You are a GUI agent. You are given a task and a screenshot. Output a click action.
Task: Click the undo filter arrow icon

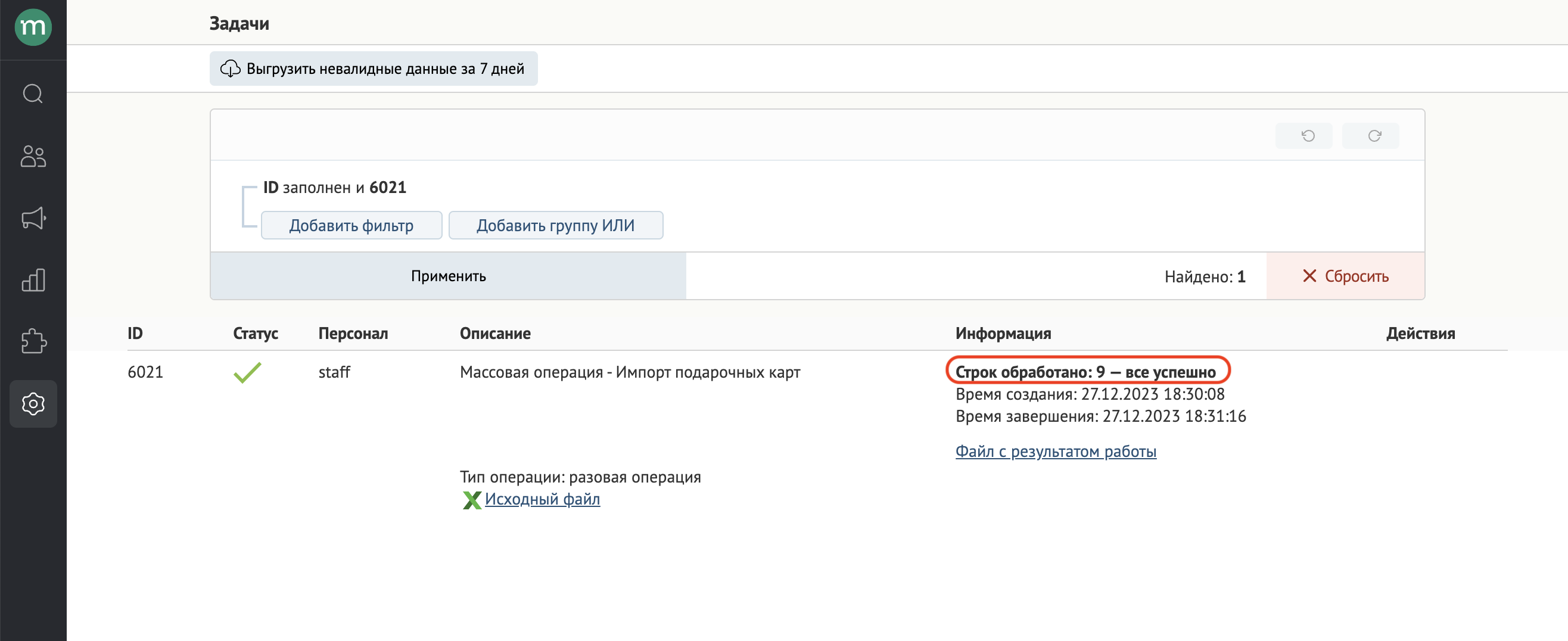1303,136
